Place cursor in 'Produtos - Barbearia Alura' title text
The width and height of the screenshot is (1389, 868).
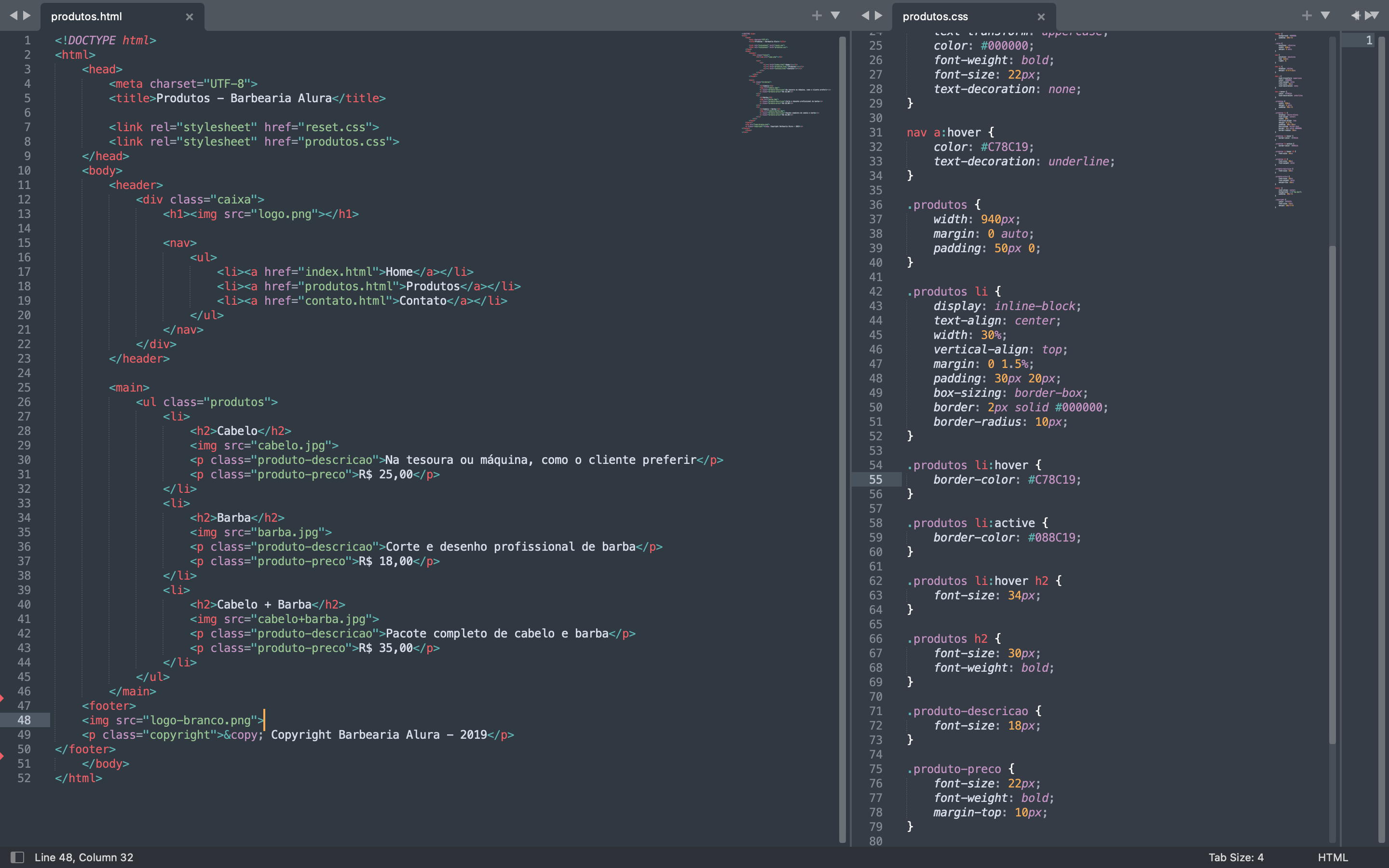[244, 98]
